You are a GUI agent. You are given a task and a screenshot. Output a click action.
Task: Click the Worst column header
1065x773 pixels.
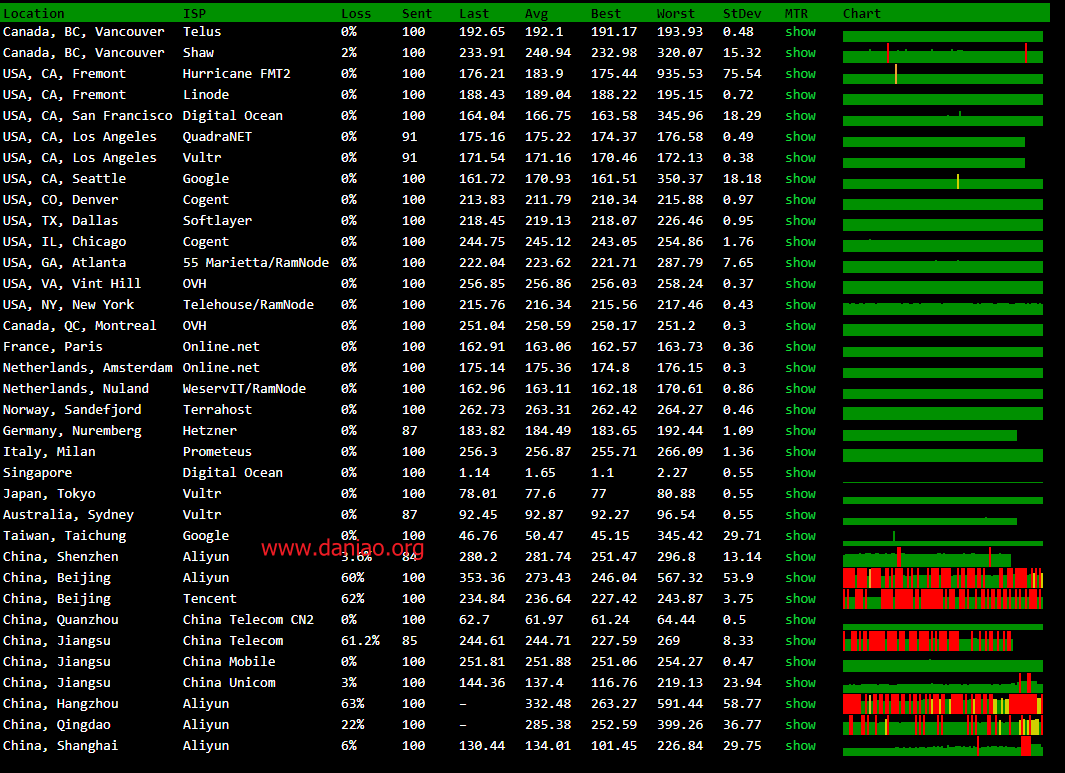pyautogui.click(x=676, y=14)
